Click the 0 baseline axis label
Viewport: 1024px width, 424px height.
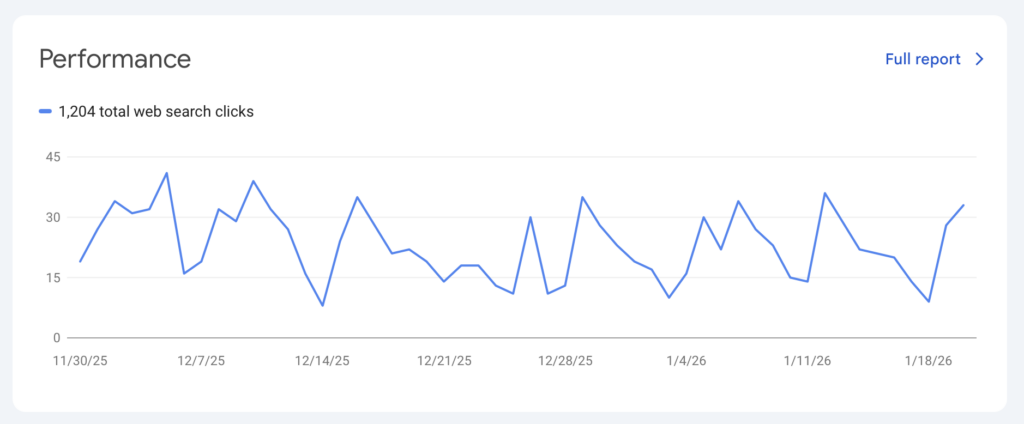pyautogui.click(x=57, y=337)
